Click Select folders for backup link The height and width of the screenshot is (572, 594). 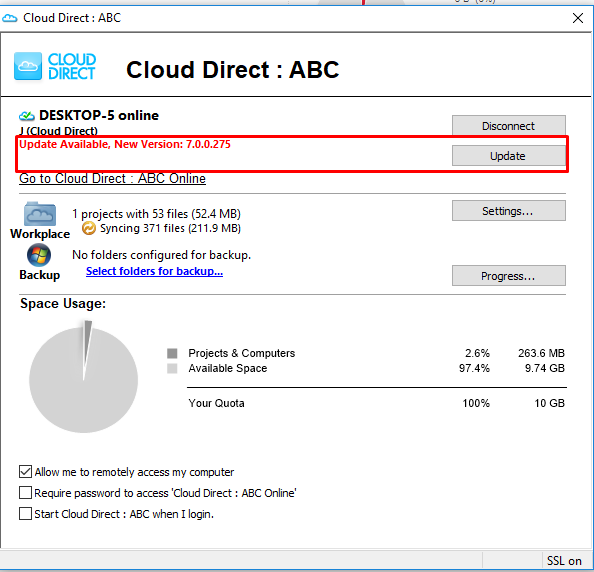pyautogui.click(x=154, y=271)
